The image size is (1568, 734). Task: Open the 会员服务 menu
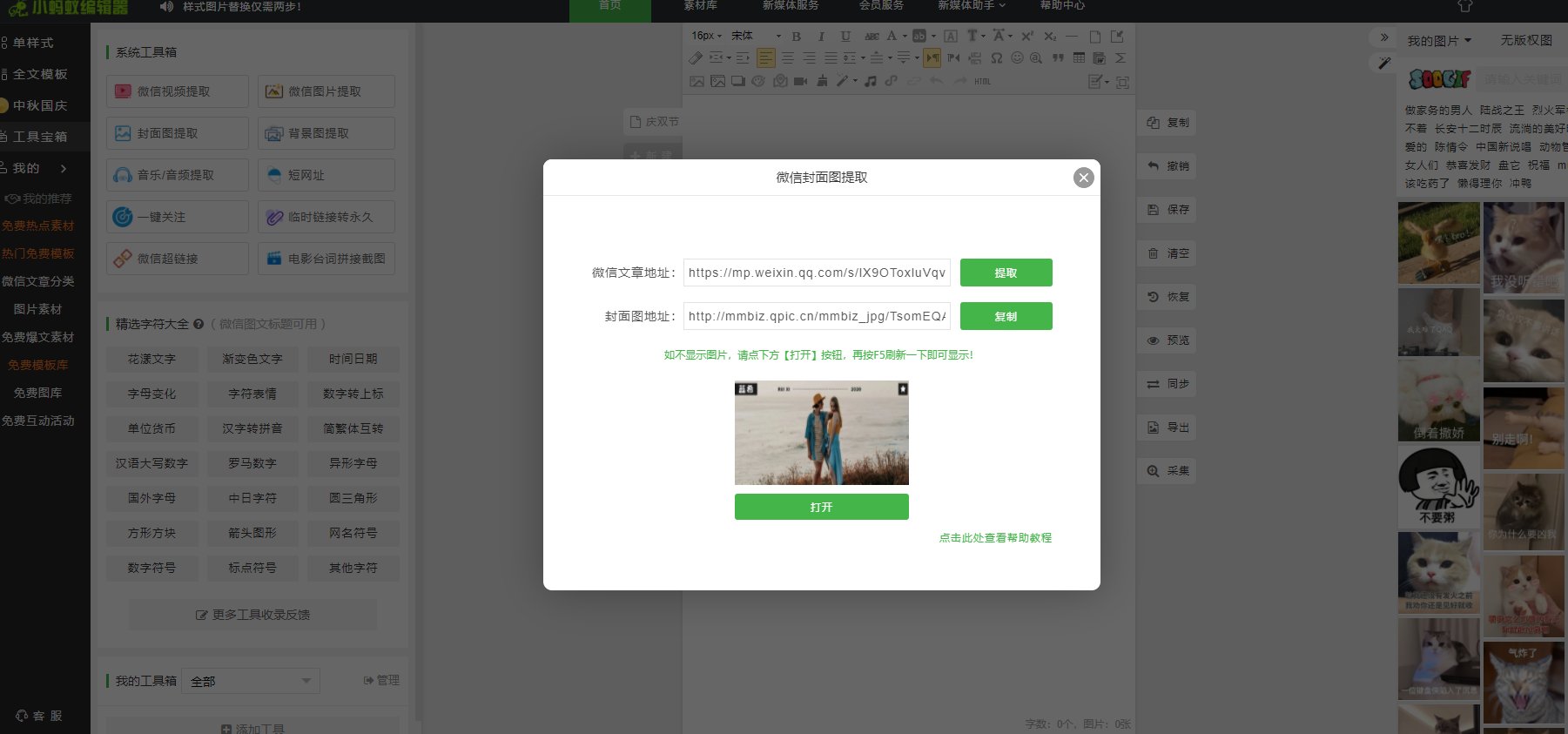(x=881, y=5)
